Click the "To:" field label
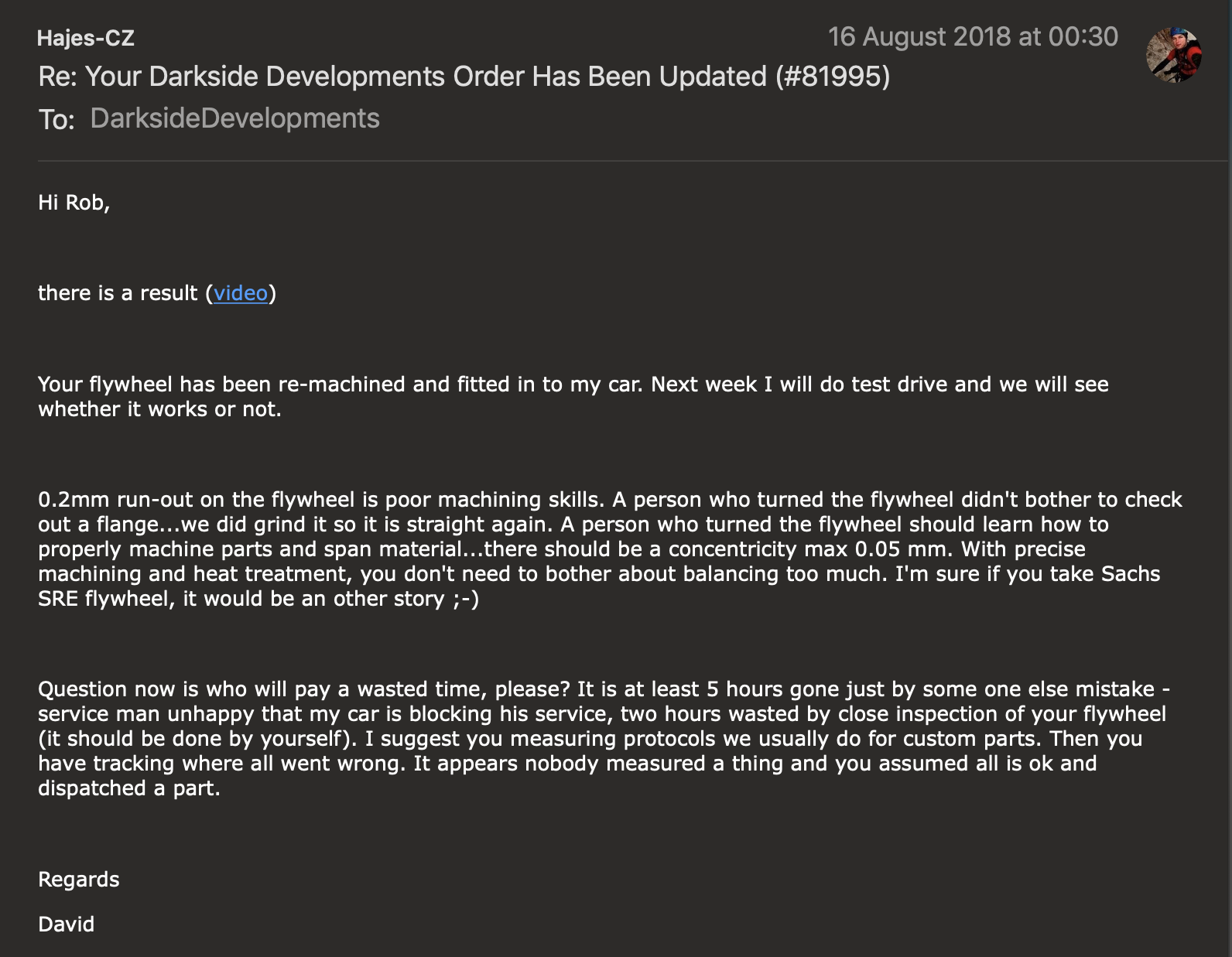This screenshot has width=1232, height=957. click(56, 120)
